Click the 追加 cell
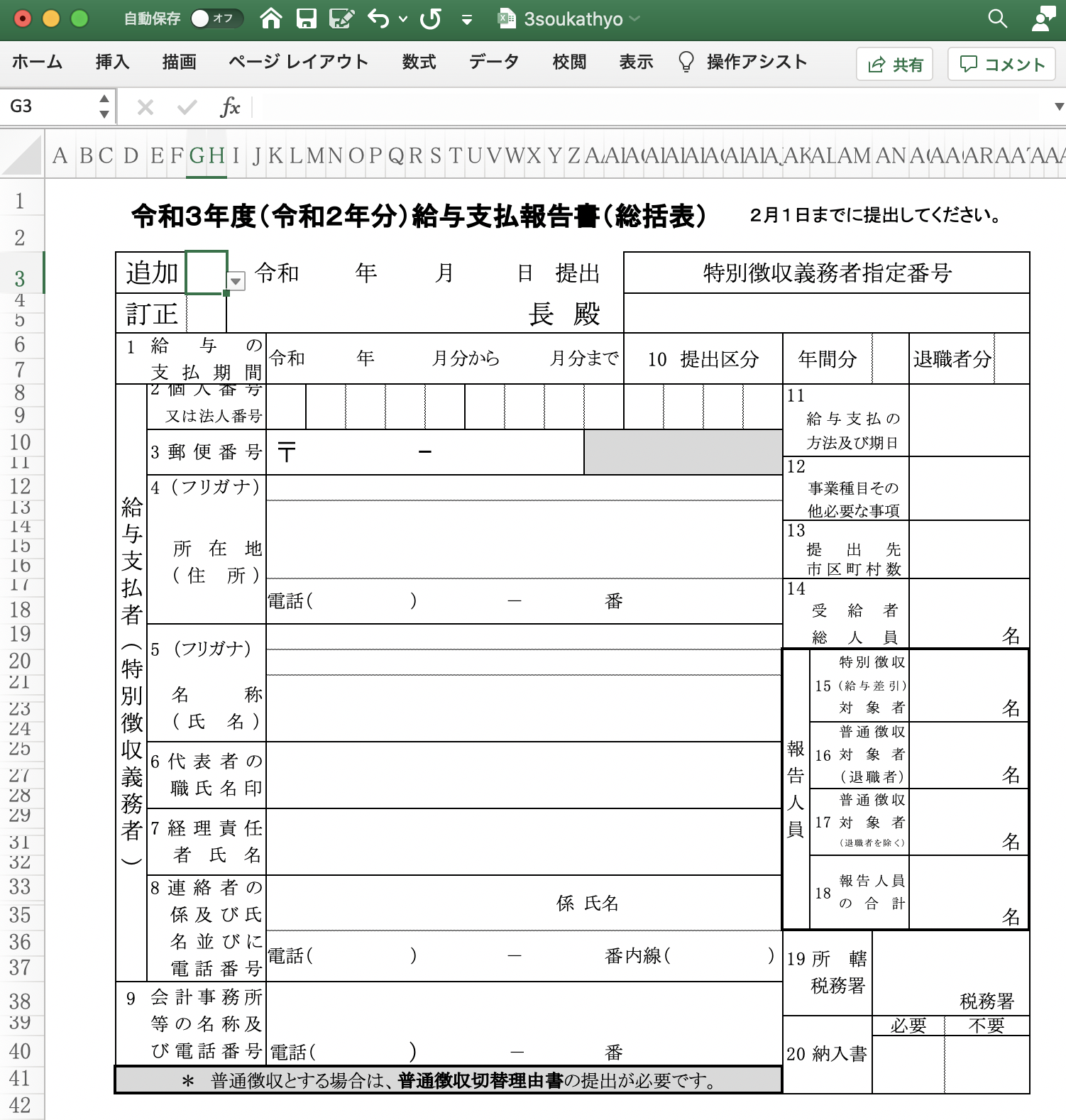The height and width of the screenshot is (1120, 1066). click(x=151, y=273)
